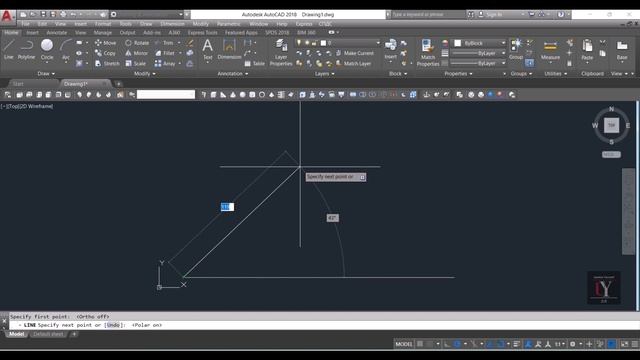
Task: Click the Erase tool icon in Modify panel
Action: 190,42
